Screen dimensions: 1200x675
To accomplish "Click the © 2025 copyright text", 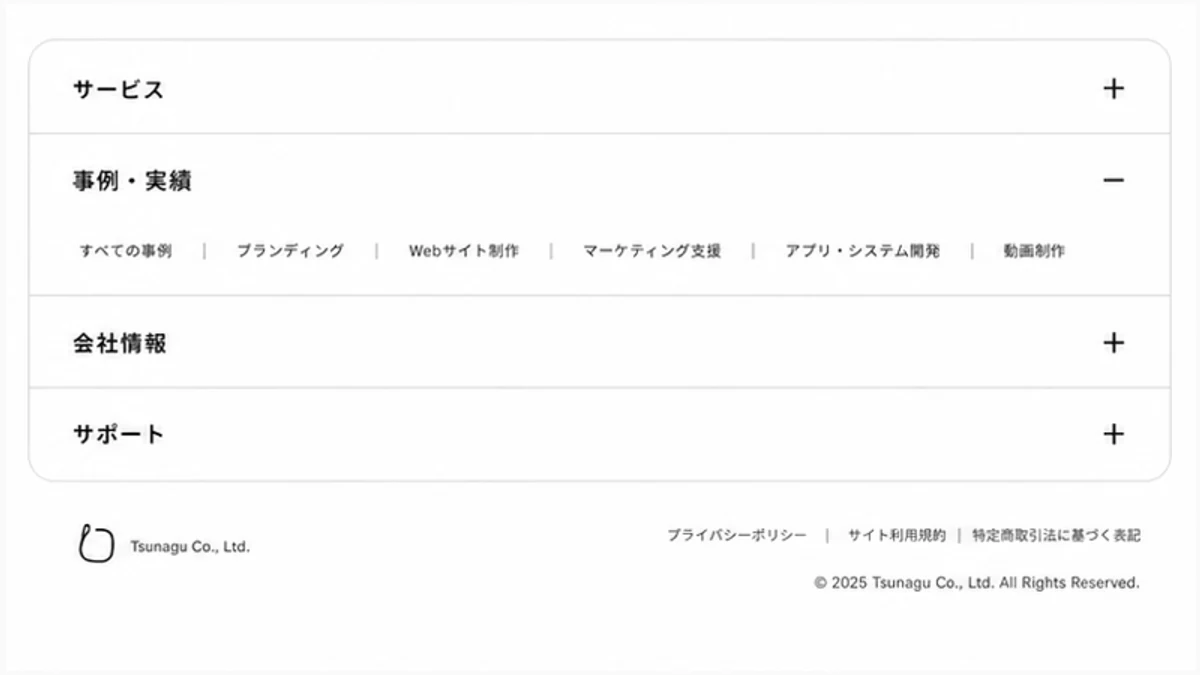I will point(977,582).
